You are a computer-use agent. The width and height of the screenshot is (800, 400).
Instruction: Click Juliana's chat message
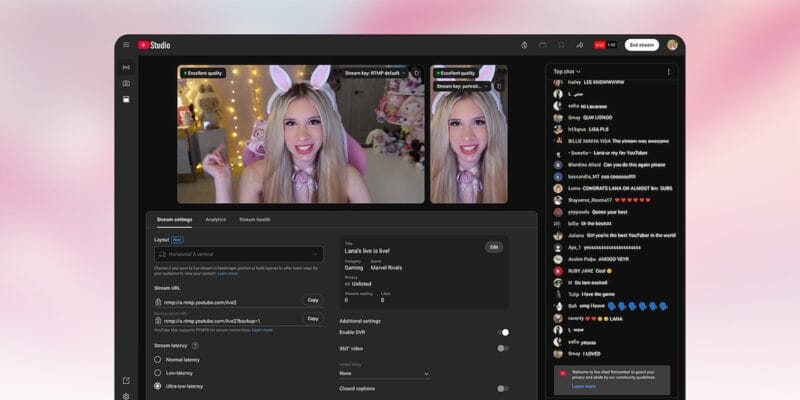621,235
